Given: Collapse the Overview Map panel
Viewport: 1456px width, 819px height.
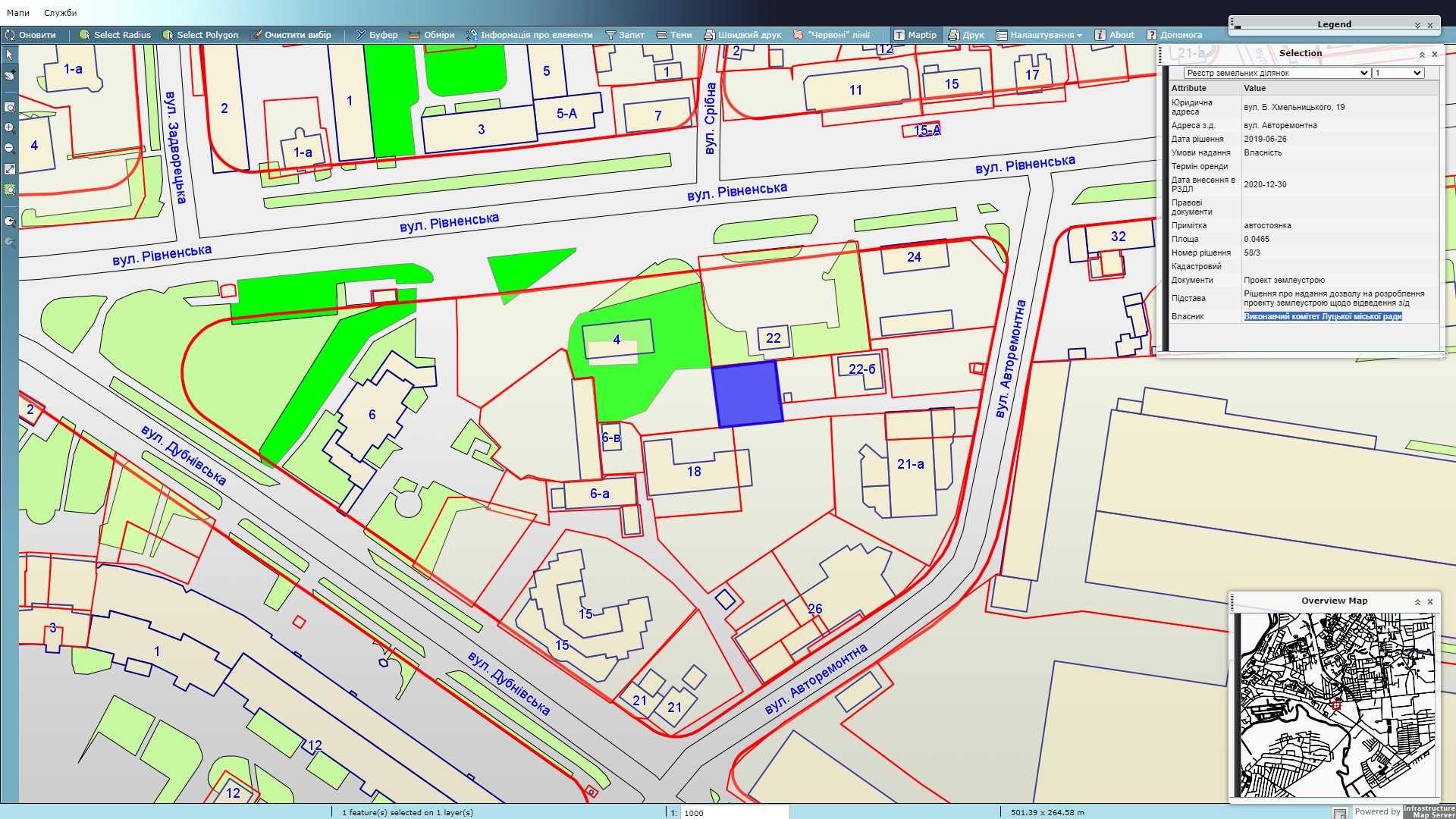Looking at the screenshot, I should [x=1417, y=601].
